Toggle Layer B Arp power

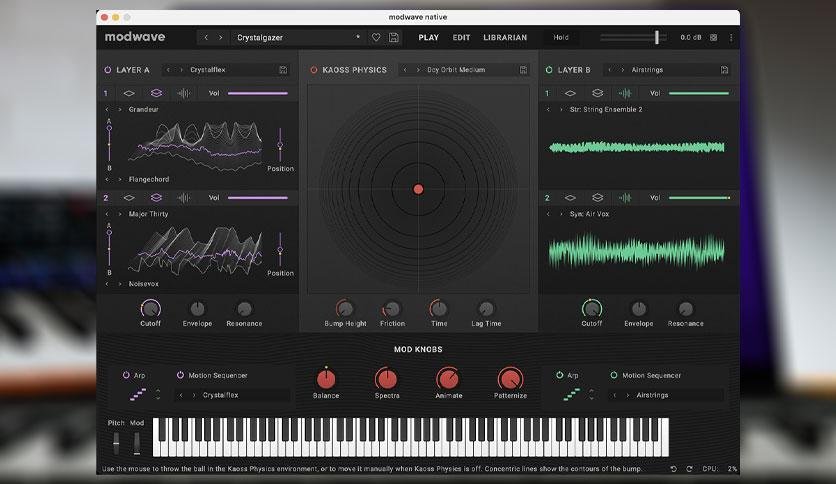click(x=559, y=375)
